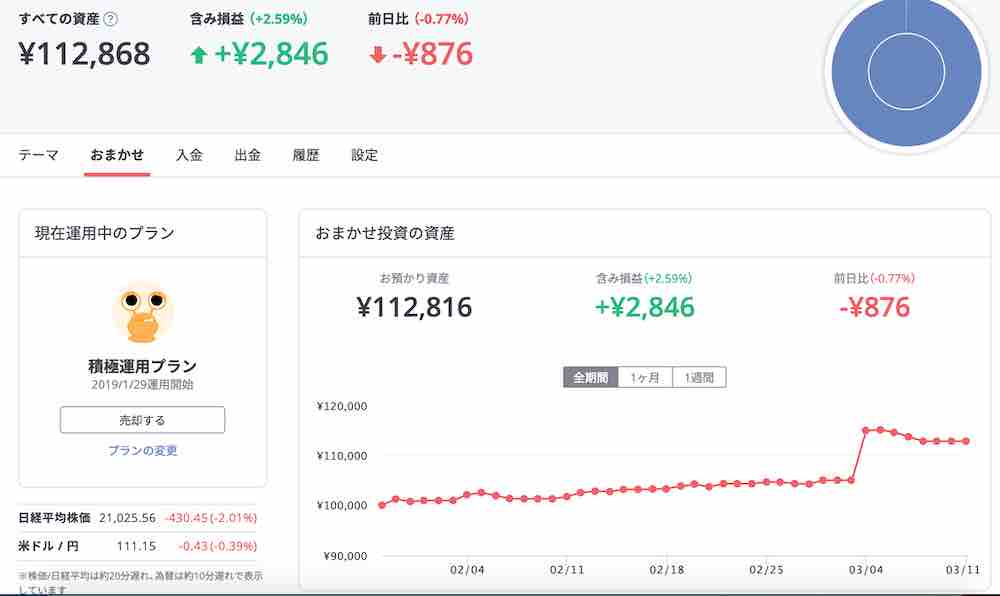
Task: Click the red down arrow next to -¥876
Action: (x=378, y=55)
